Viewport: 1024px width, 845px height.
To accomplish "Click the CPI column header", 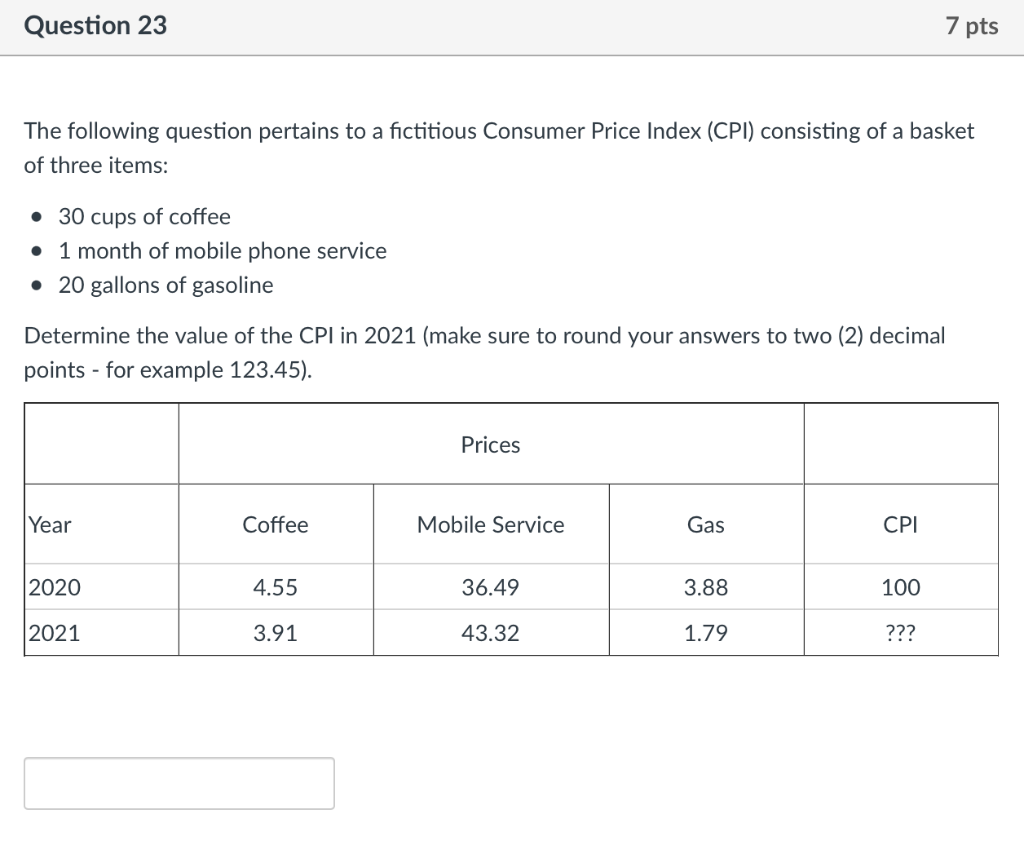I will [900, 524].
